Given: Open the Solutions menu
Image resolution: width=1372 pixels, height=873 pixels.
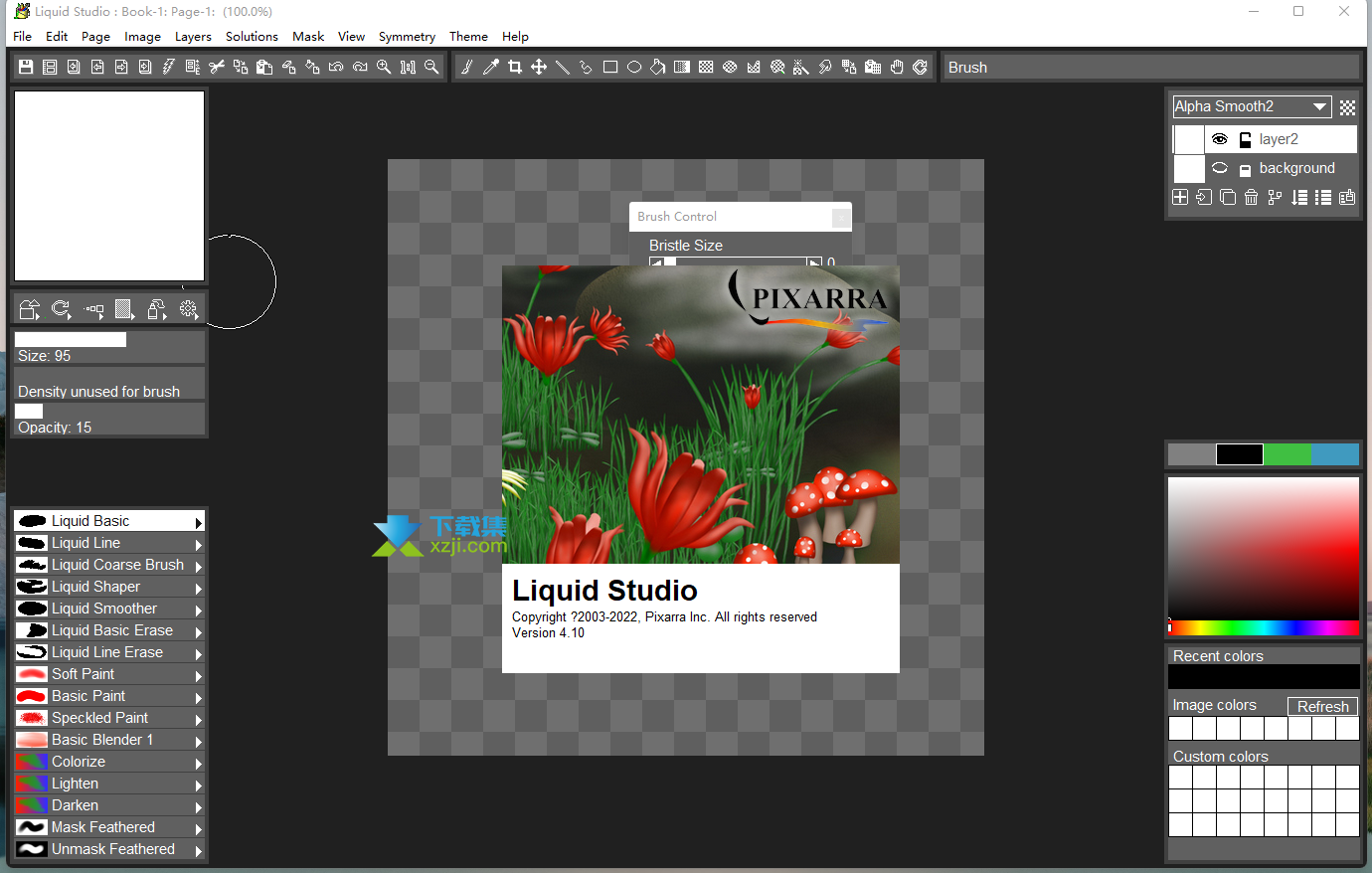Looking at the screenshot, I should coord(252,36).
